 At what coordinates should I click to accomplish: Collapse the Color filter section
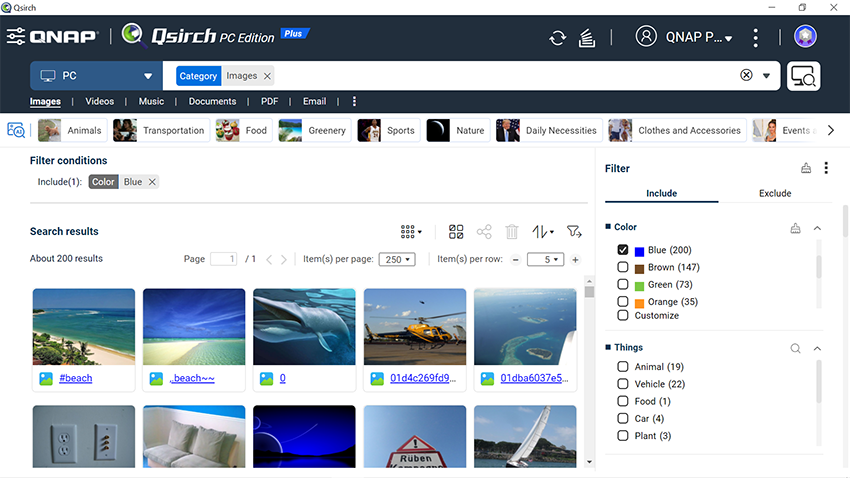point(817,228)
